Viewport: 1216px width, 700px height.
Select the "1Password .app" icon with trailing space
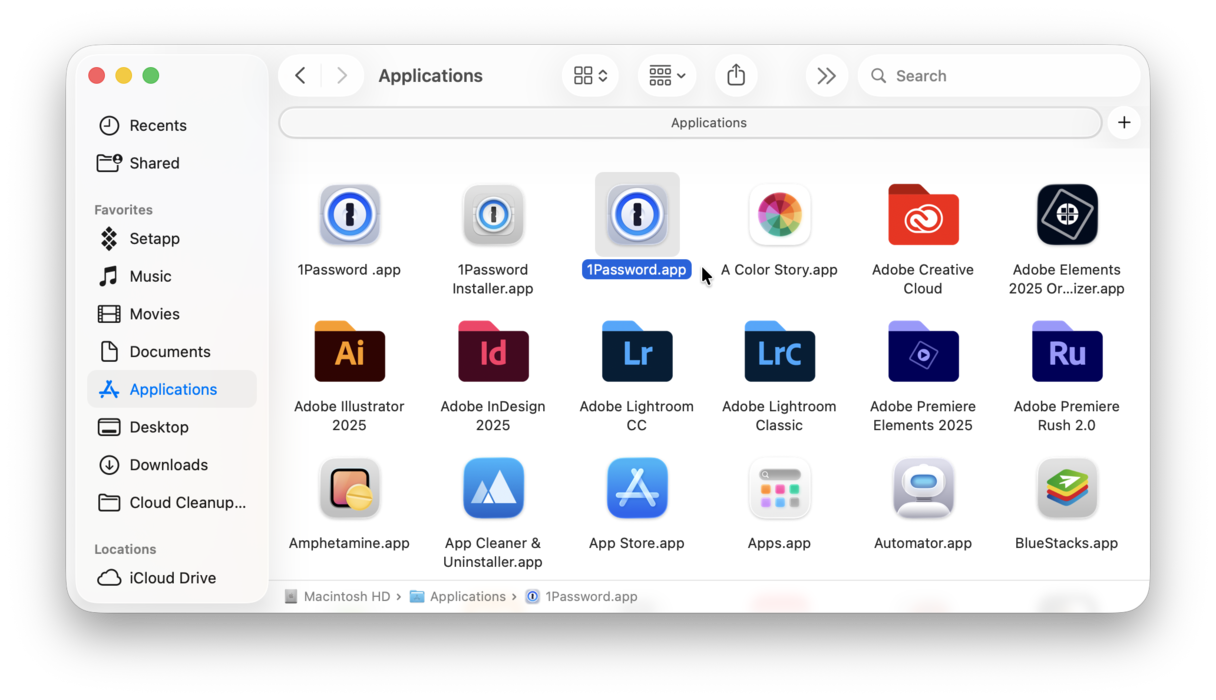pyautogui.click(x=349, y=214)
